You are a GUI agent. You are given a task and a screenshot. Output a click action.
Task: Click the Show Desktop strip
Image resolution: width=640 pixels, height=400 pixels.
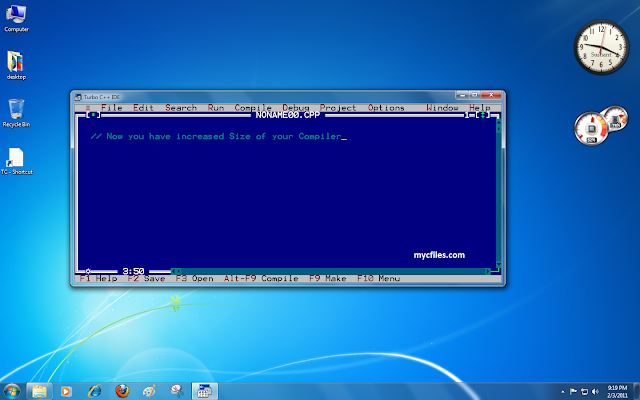(x=637, y=391)
